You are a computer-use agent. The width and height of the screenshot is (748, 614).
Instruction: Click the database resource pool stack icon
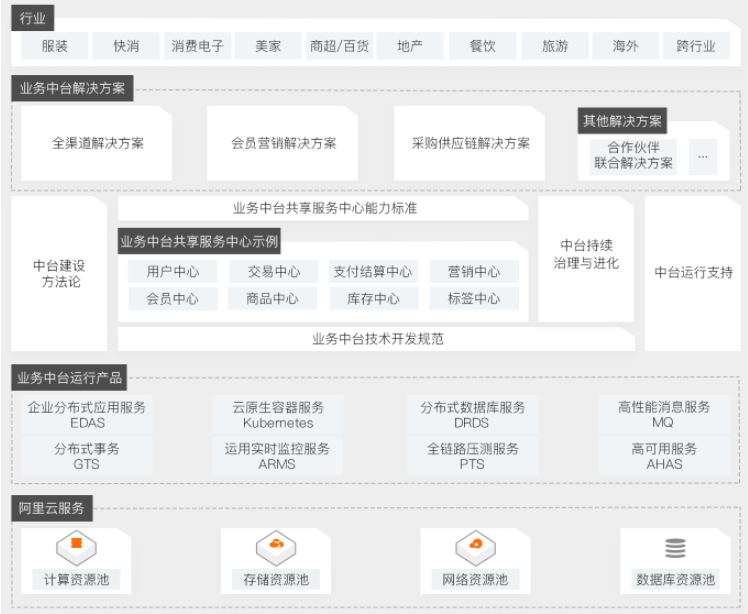(675, 548)
